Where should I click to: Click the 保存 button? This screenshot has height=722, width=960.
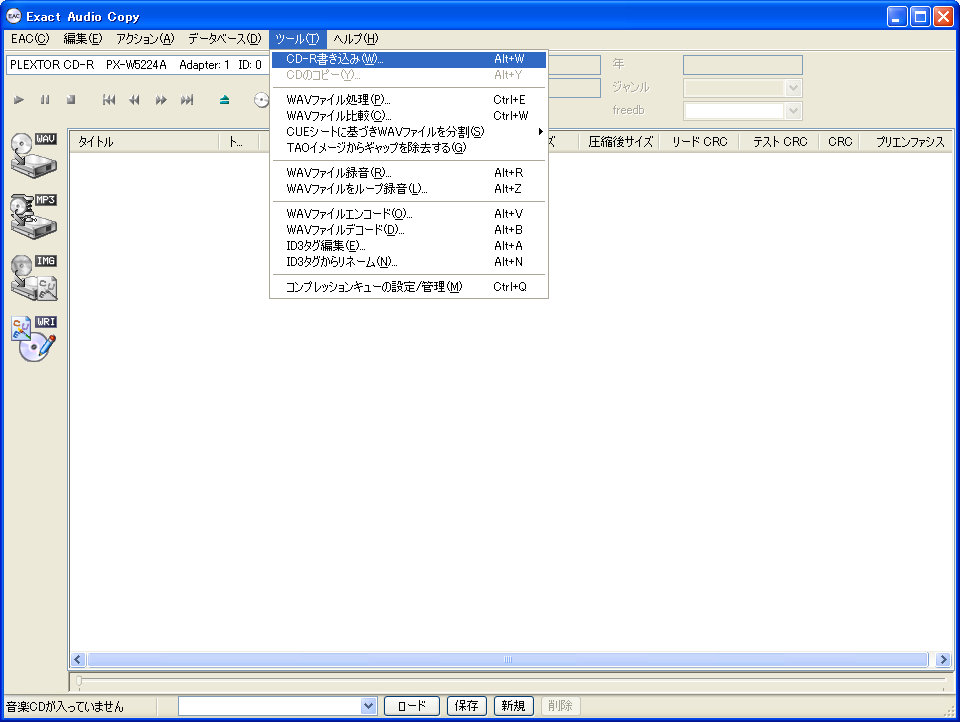[x=467, y=706]
